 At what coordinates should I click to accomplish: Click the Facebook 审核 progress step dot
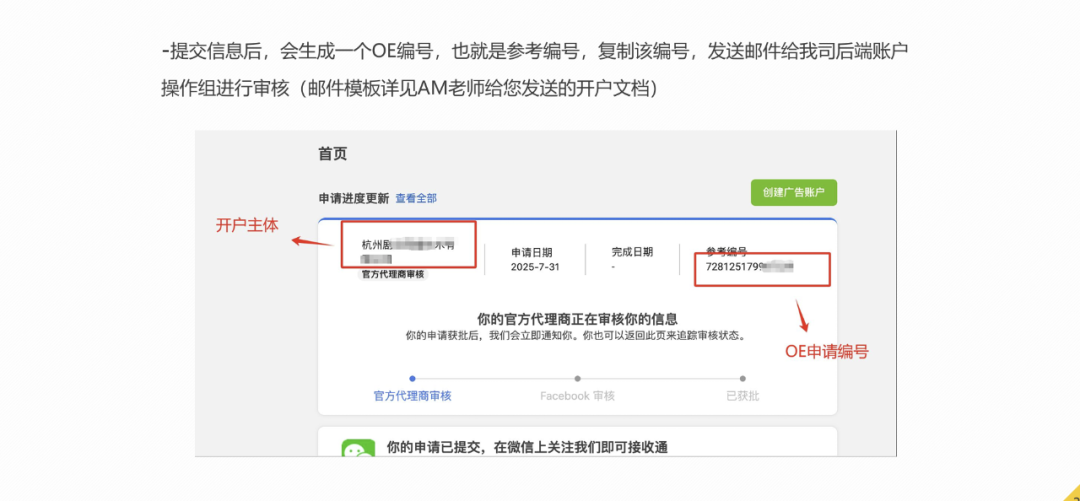pyautogui.click(x=577, y=378)
